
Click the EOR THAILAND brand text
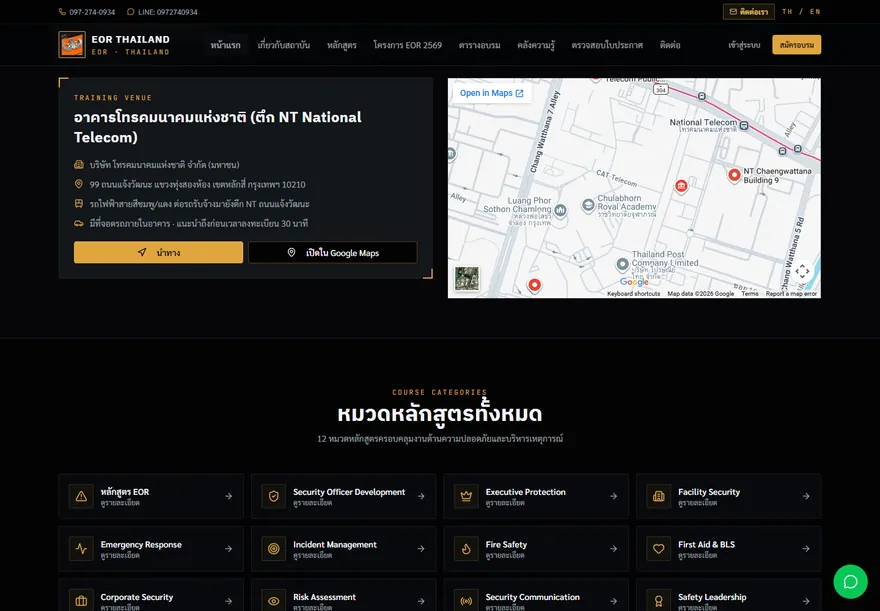tap(130, 39)
